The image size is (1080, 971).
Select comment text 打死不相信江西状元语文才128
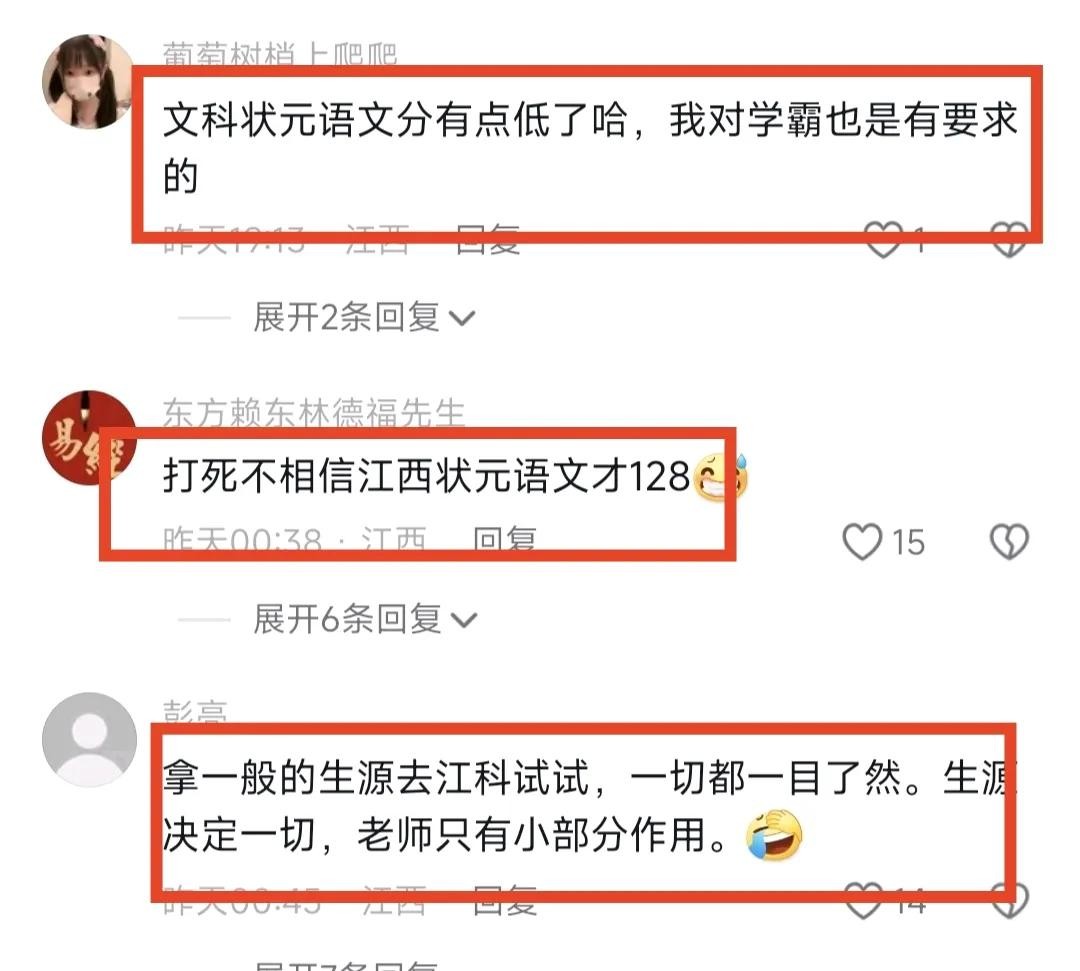pyautogui.click(x=426, y=476)
